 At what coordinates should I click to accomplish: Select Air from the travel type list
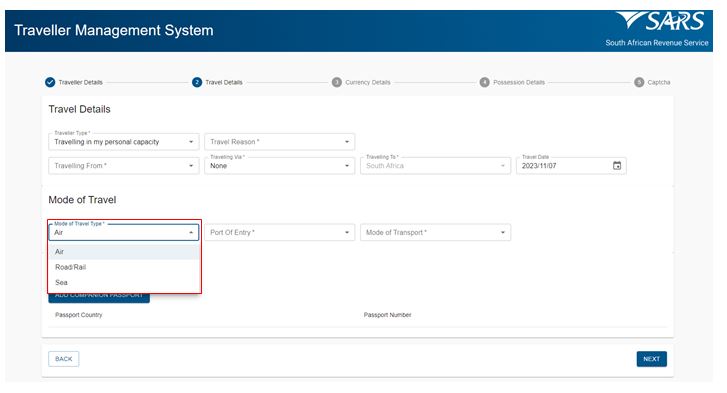pos(125,252)
